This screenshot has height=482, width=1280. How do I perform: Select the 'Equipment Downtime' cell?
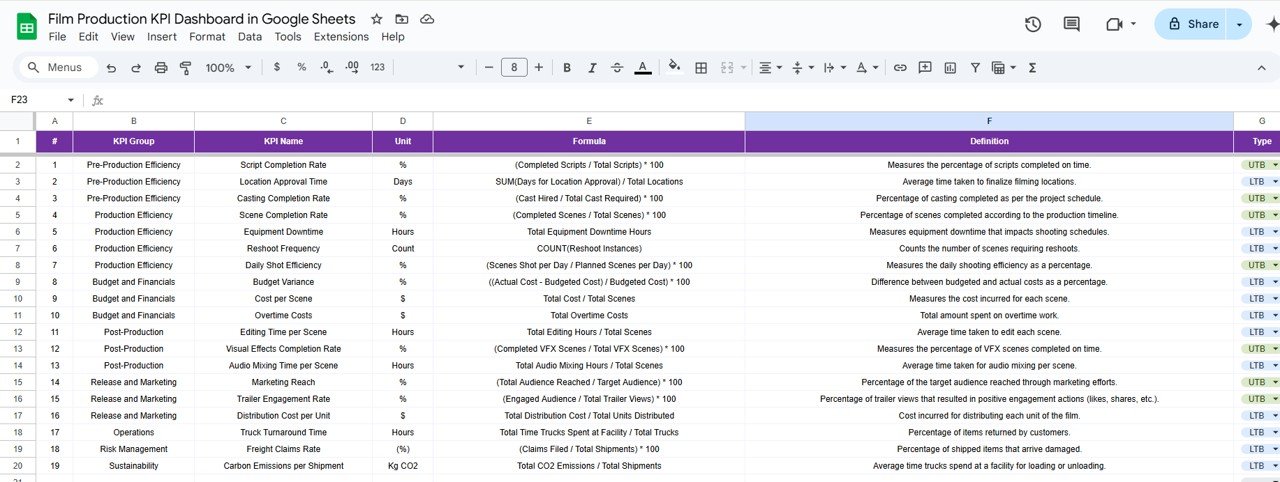[283, 232]
